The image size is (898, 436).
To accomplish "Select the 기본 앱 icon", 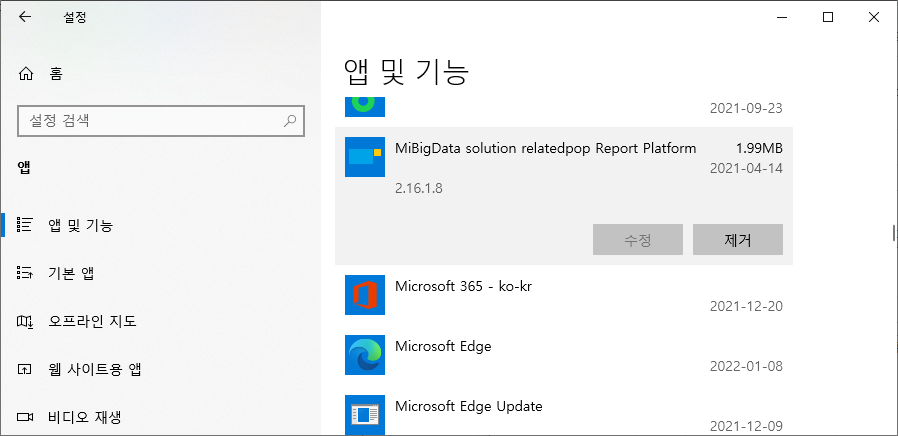I will [x=25, y=273].
